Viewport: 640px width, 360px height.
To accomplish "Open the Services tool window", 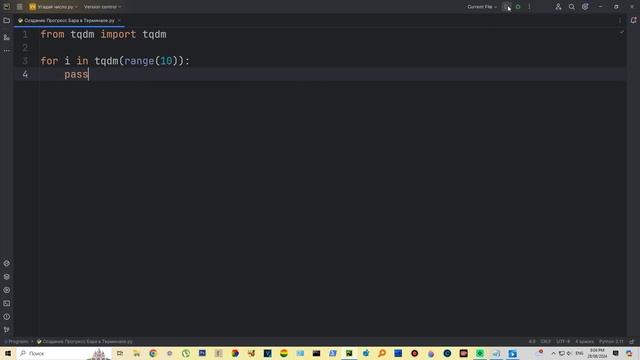I will [7, 290].
